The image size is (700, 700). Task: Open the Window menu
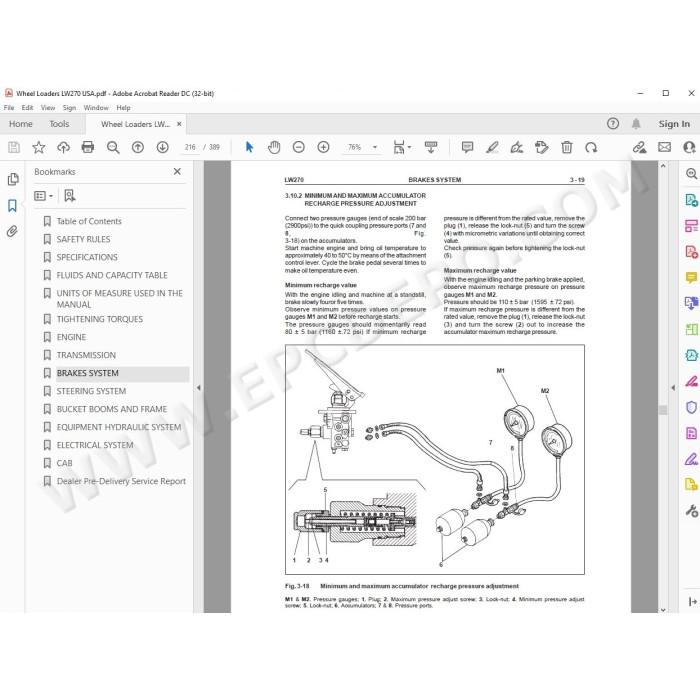pyautogui.click(x=96, y=108)
